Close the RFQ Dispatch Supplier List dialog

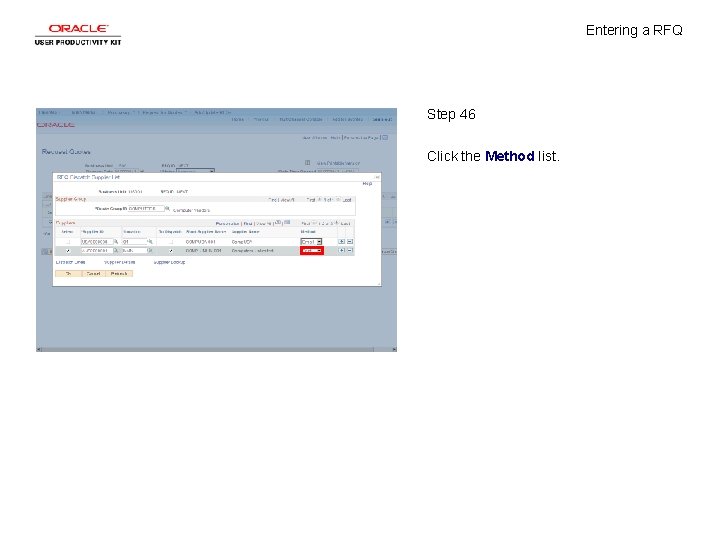(377, 177)
